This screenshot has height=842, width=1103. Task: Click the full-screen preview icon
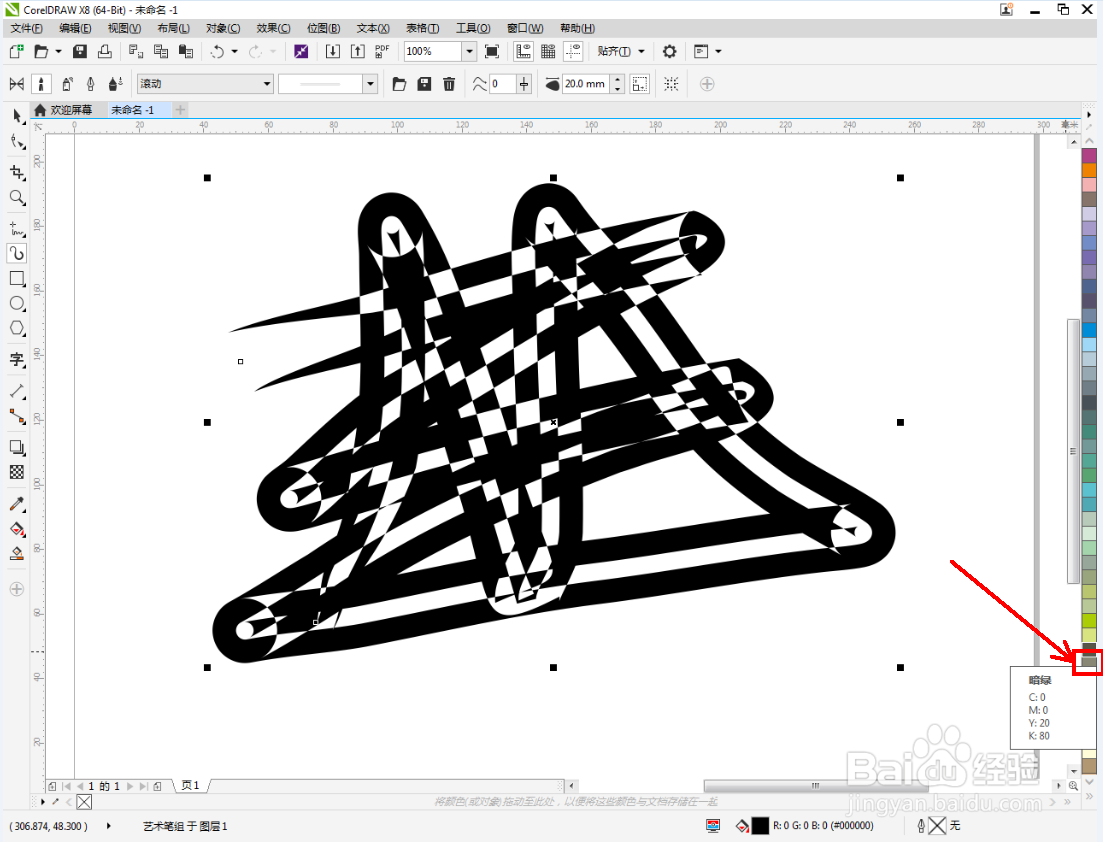492,51
